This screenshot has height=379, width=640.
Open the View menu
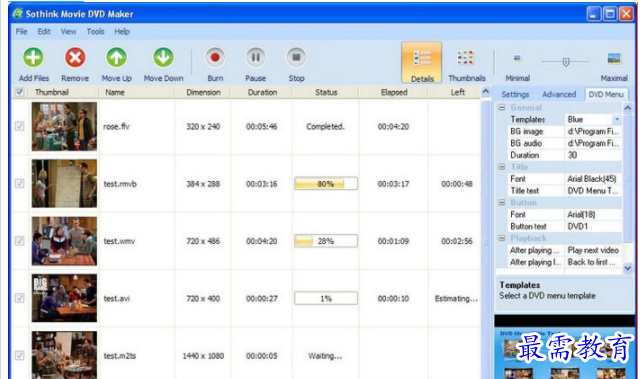(x=69, y=31)
